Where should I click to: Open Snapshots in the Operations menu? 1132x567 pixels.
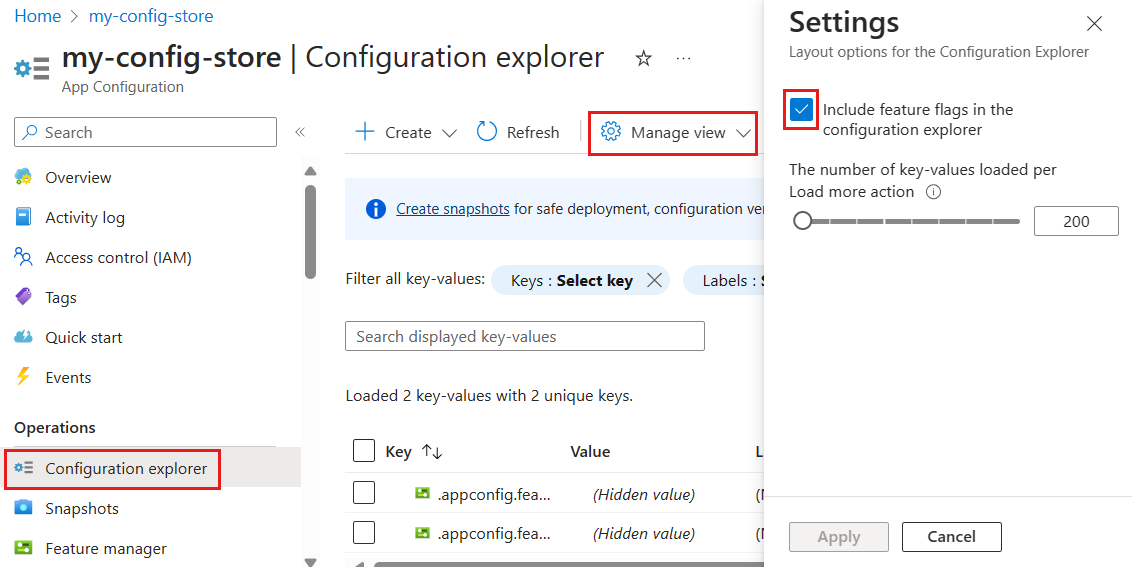click(81, 508)
